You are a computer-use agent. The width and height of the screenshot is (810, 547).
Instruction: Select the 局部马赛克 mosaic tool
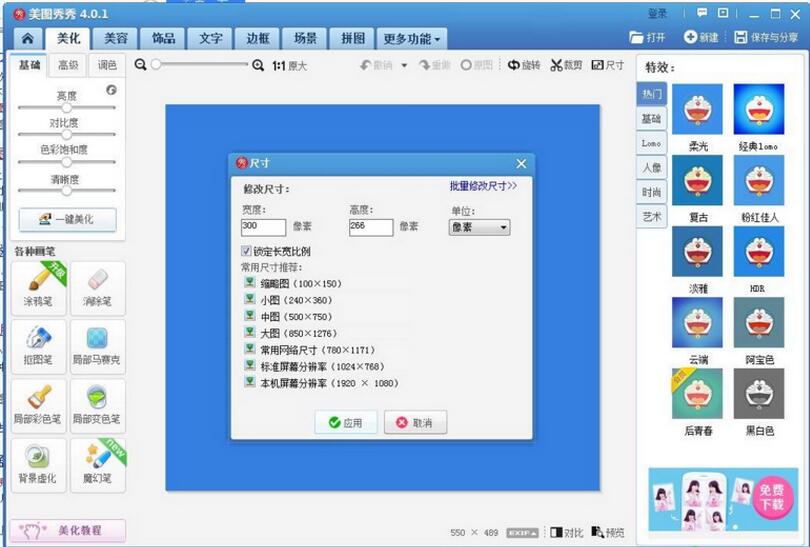tap(98, 347)
